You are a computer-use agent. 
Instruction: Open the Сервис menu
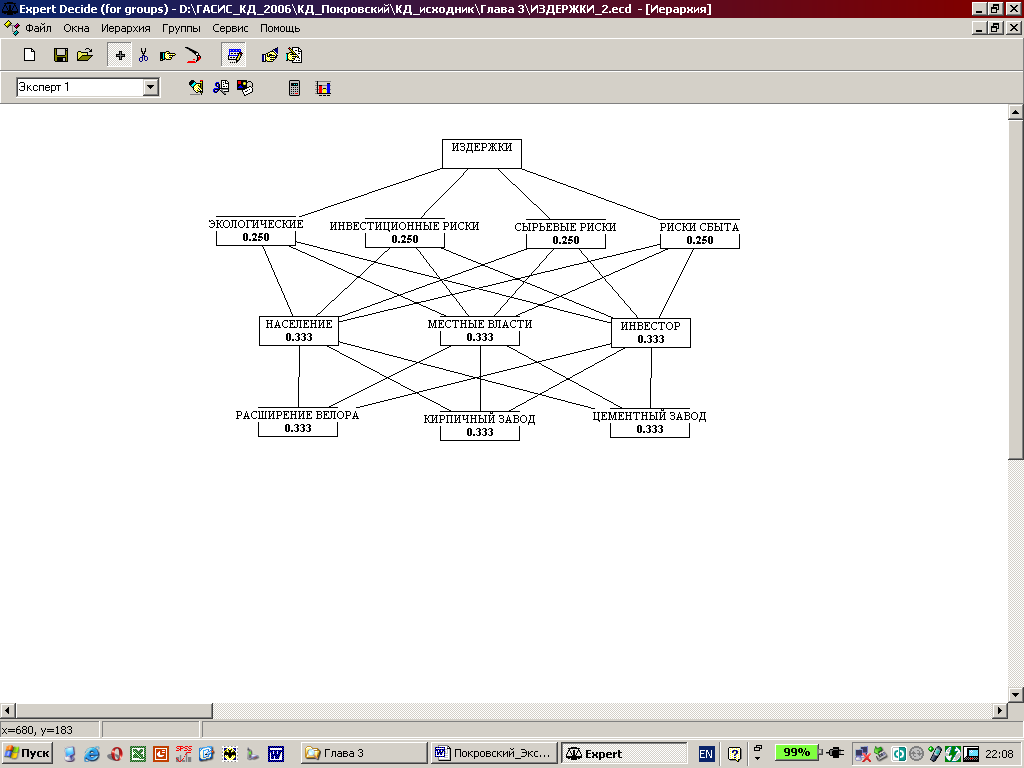[230, 28]
